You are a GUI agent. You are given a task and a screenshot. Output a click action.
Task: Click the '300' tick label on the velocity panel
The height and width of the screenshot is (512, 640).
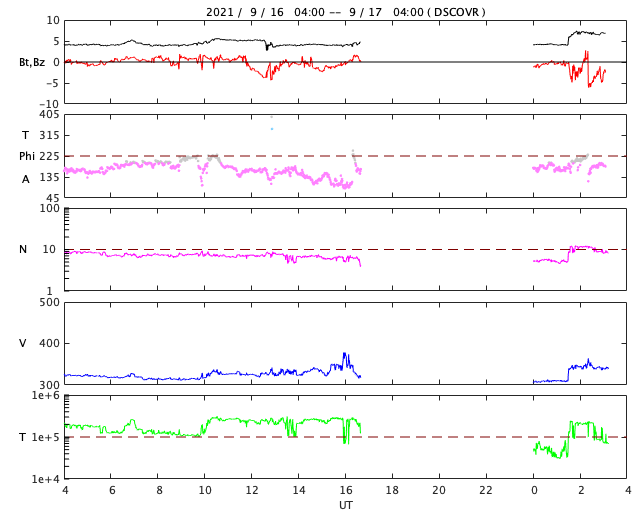click(x=49, y=385)
